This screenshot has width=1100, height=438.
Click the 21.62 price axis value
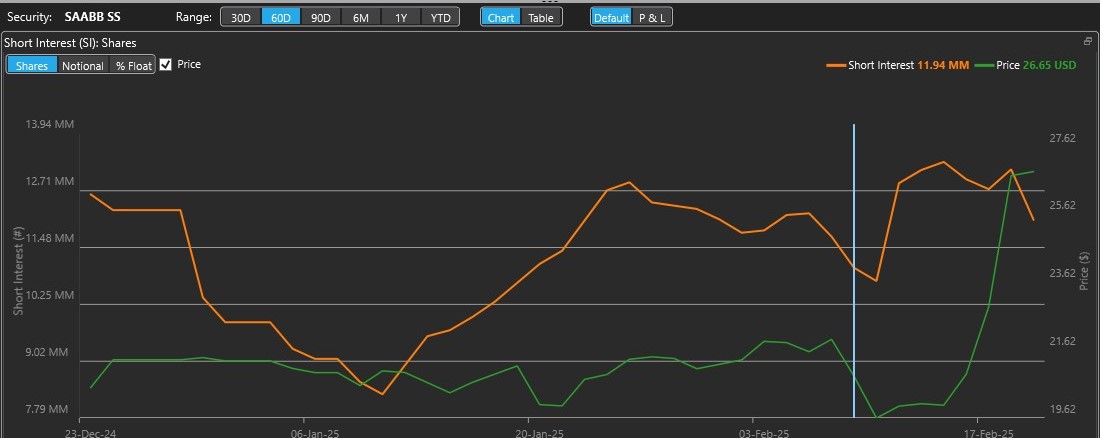tap(1062, 340)
